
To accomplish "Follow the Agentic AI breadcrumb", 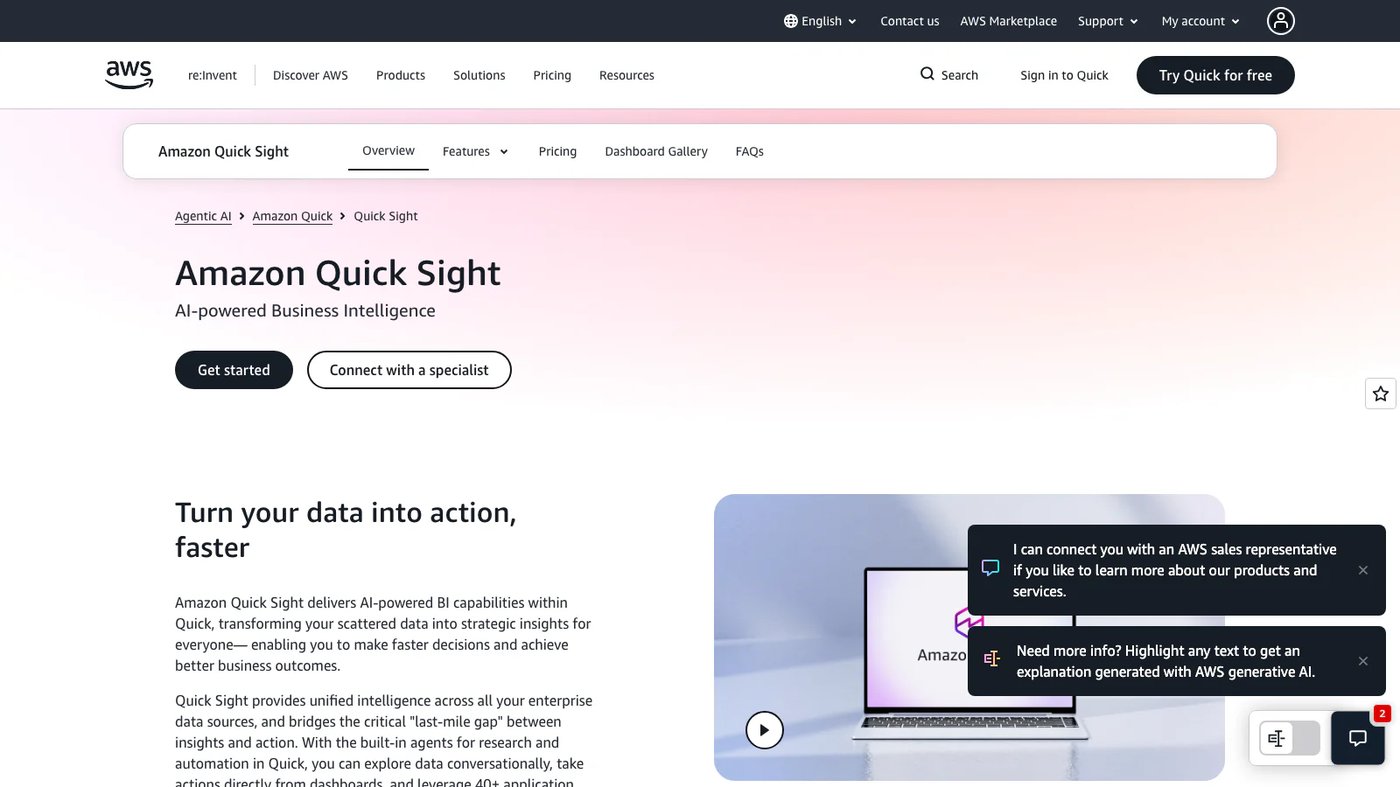I will click(203, 216).
